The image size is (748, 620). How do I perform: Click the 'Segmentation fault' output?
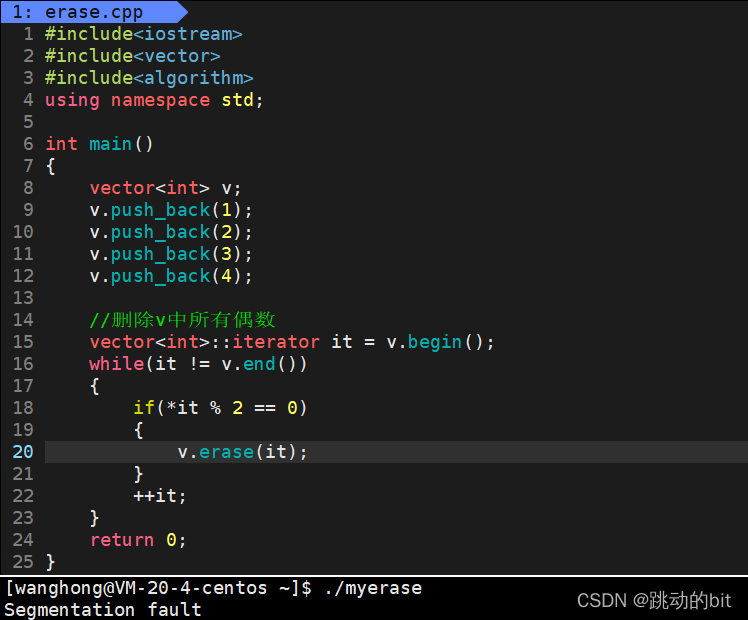pyautogui.click(x=103, y=610)
